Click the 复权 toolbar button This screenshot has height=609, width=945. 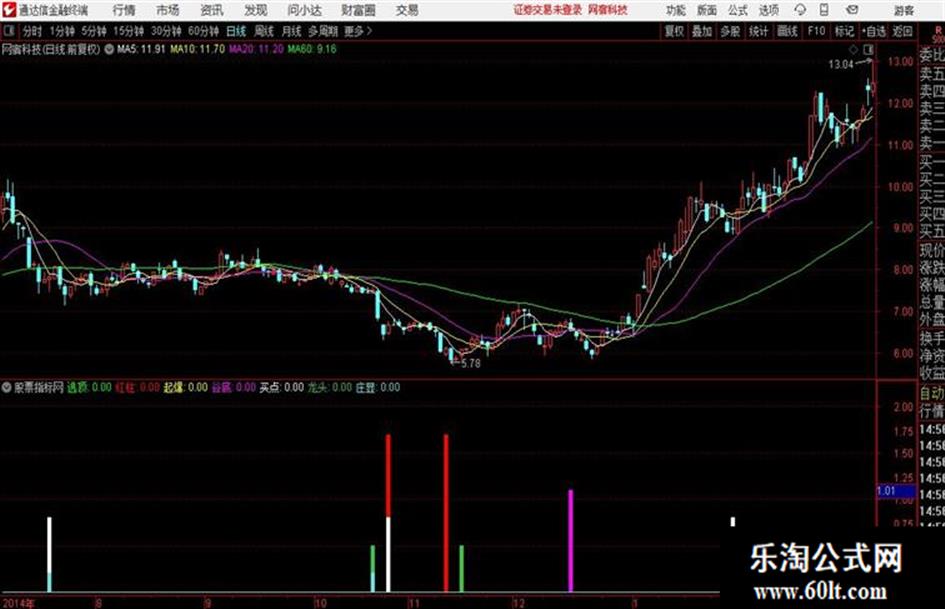click(x=674, y=31)
